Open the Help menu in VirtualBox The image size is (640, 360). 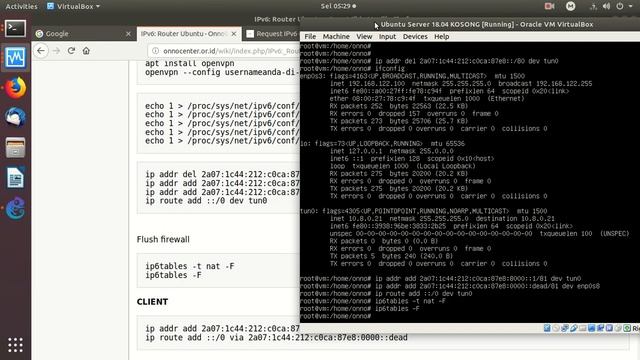point(442,37)
